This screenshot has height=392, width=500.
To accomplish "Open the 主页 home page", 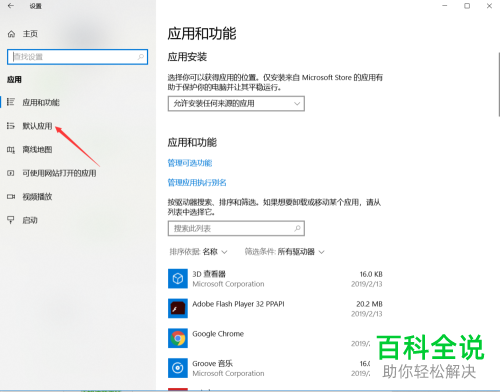I will (30, 34).
